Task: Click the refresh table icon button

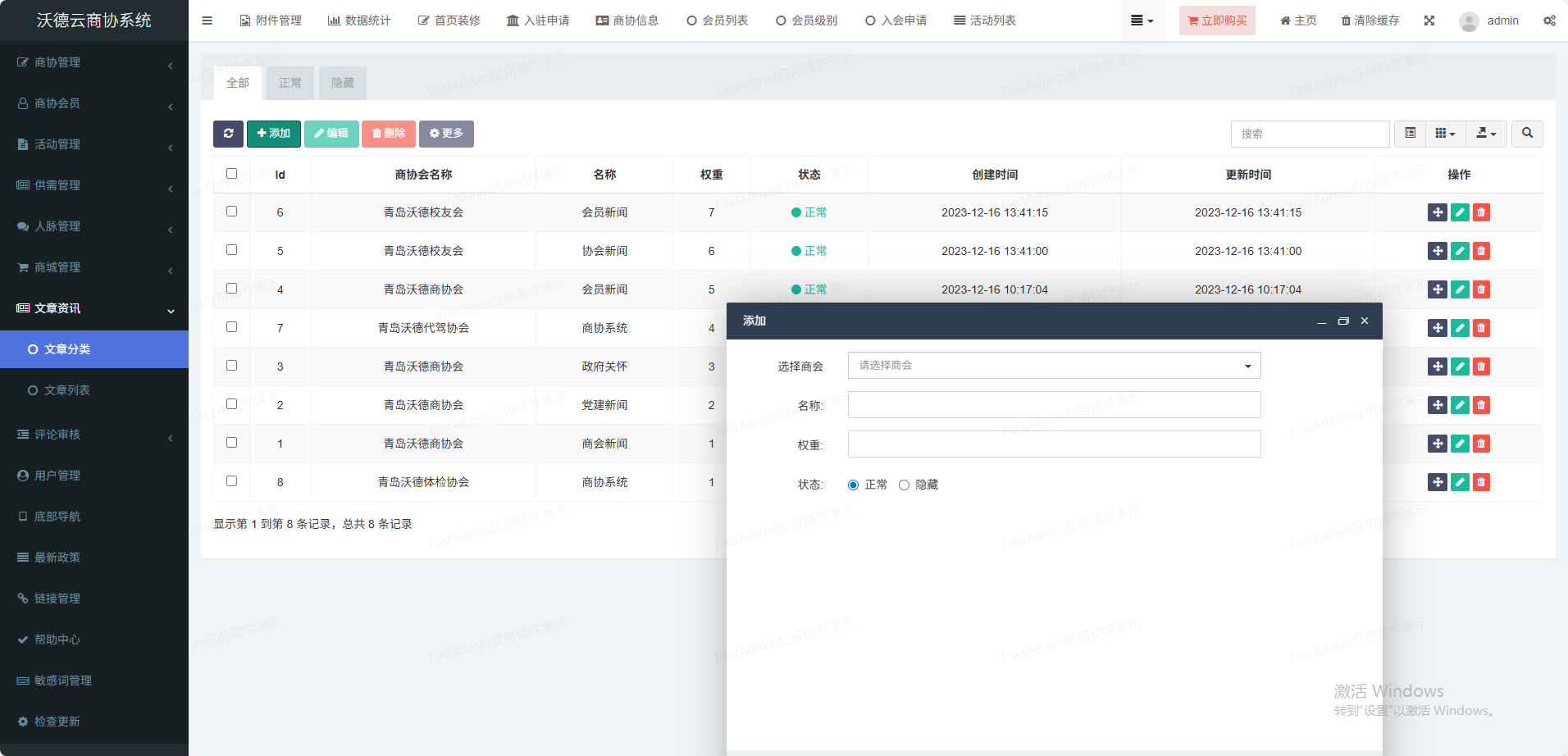Action: point(228,134)
